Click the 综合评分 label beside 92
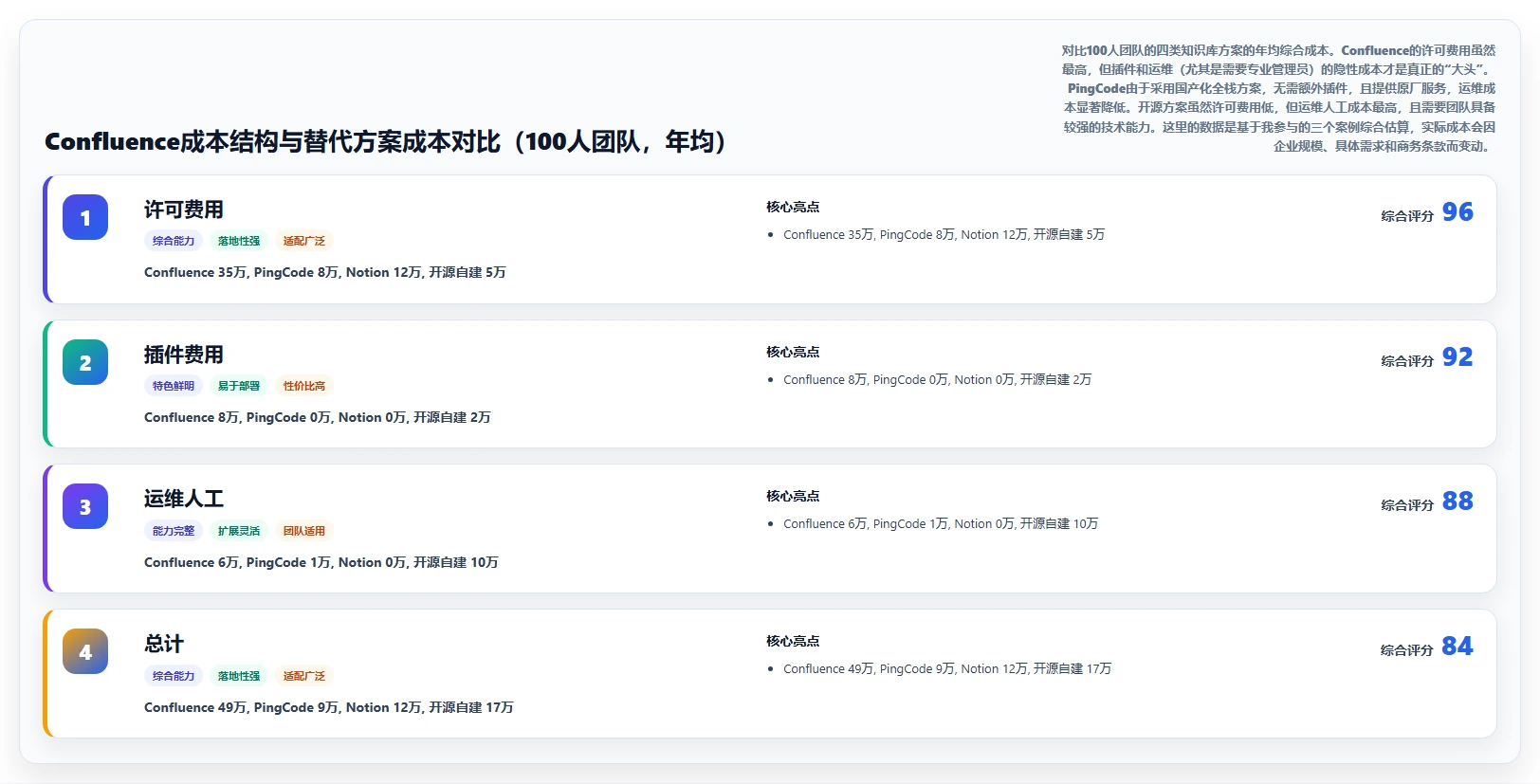Screen dimensions: 1540x784 coord(1407,361)
